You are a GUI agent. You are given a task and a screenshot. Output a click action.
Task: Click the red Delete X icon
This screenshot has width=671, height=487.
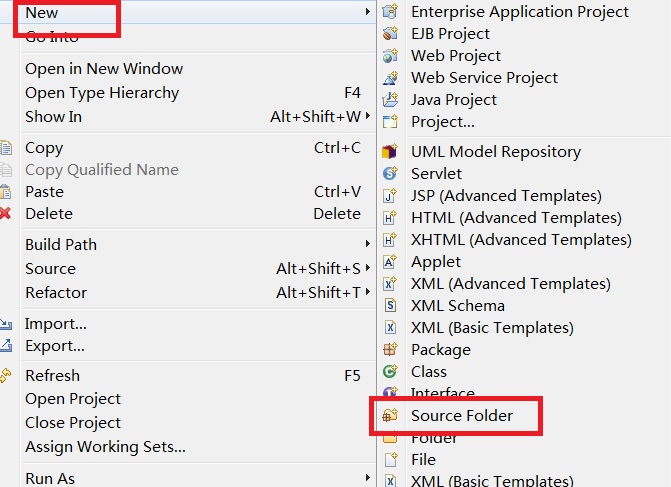tap(6, 213)
